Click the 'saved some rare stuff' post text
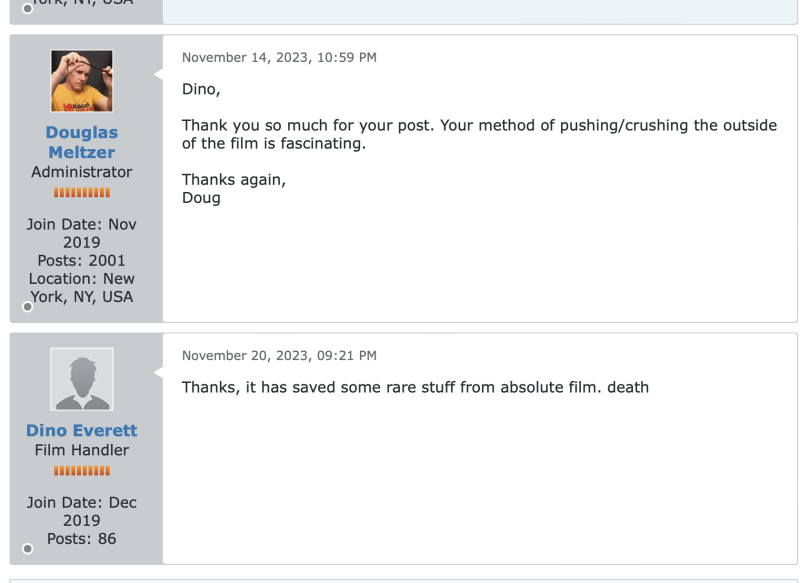800x583 pixels. pos(415,388)
